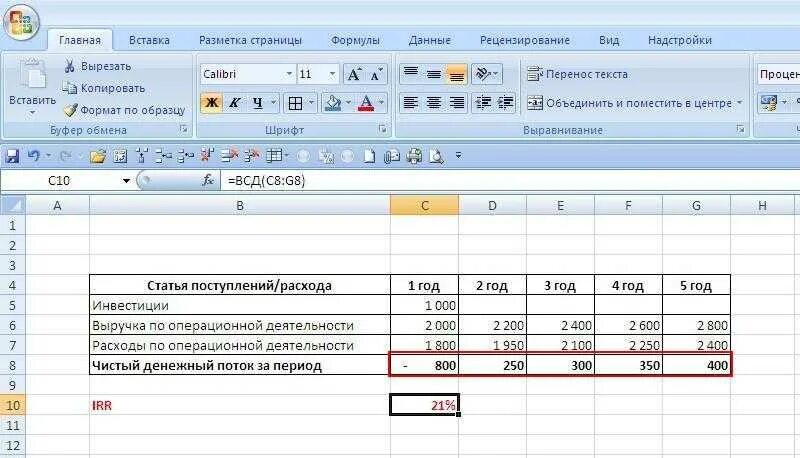Viewport: 800px width, 458px height.
Task: Expand the font color dropdown arrow
Action: point(382,104)
